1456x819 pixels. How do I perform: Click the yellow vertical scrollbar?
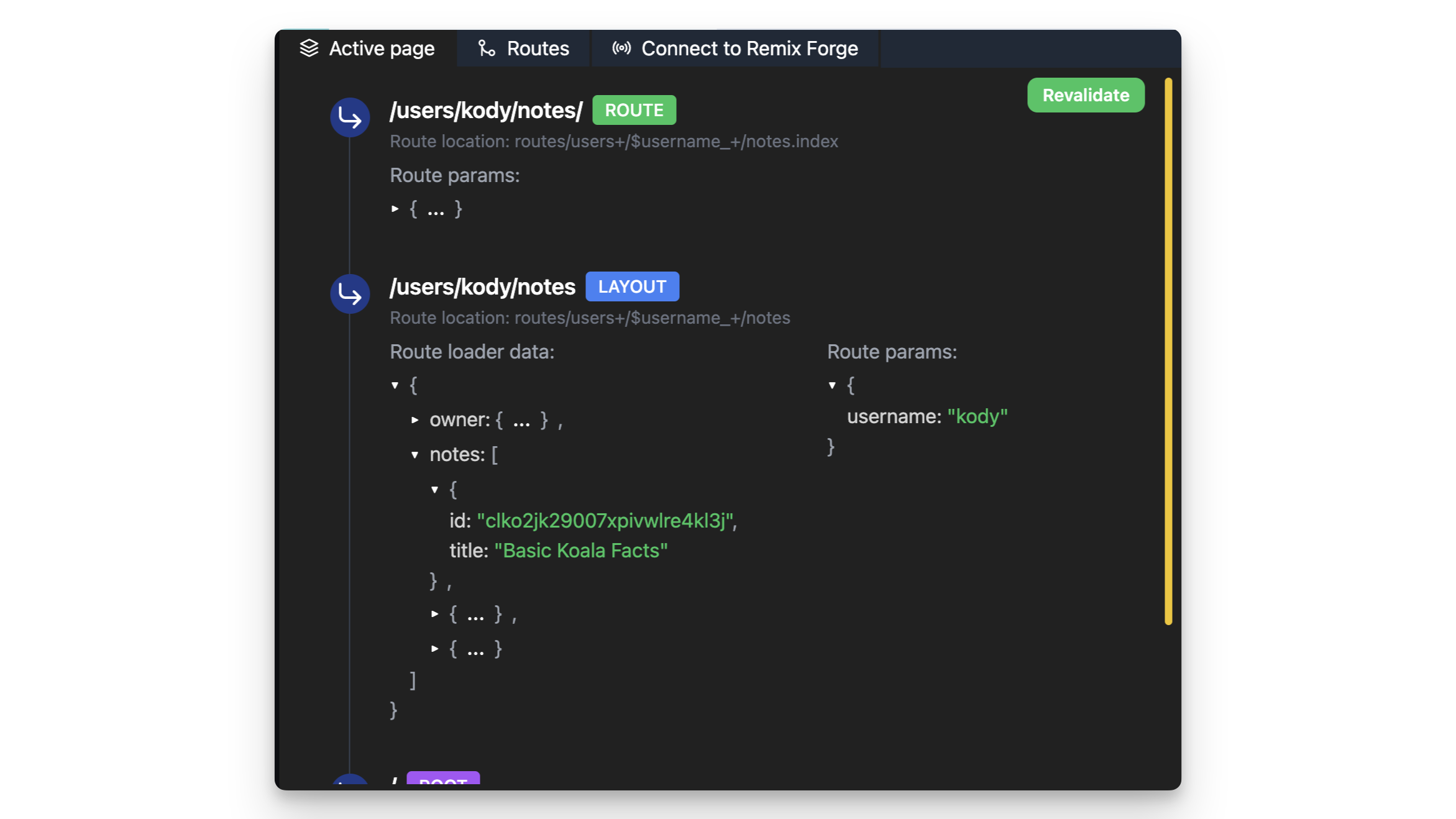(x=1168, y=351)
